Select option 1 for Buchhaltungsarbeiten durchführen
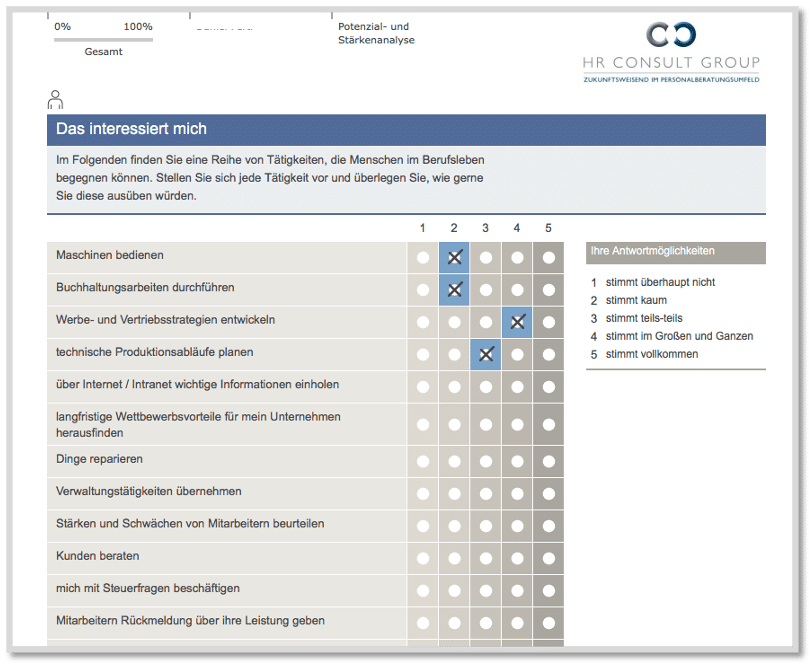 coord(423,290)
